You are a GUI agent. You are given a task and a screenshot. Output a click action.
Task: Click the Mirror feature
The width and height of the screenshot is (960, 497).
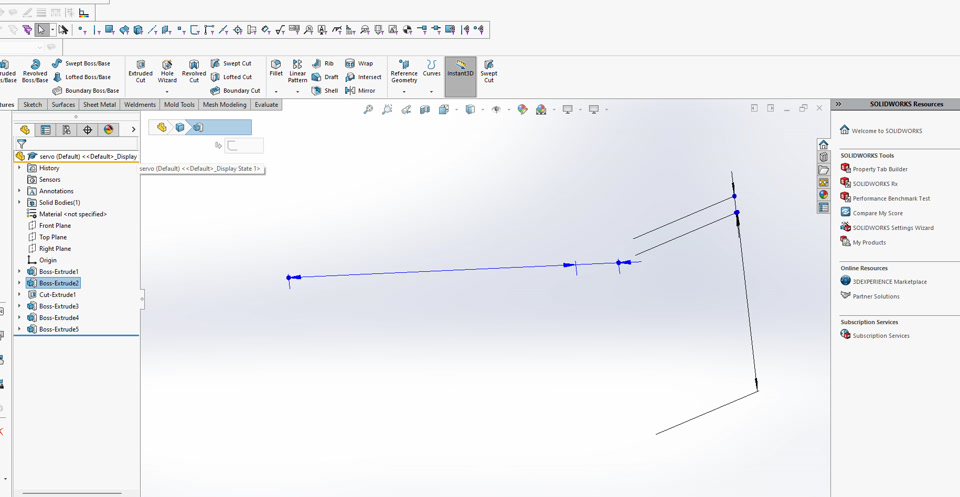pos(360,91)
